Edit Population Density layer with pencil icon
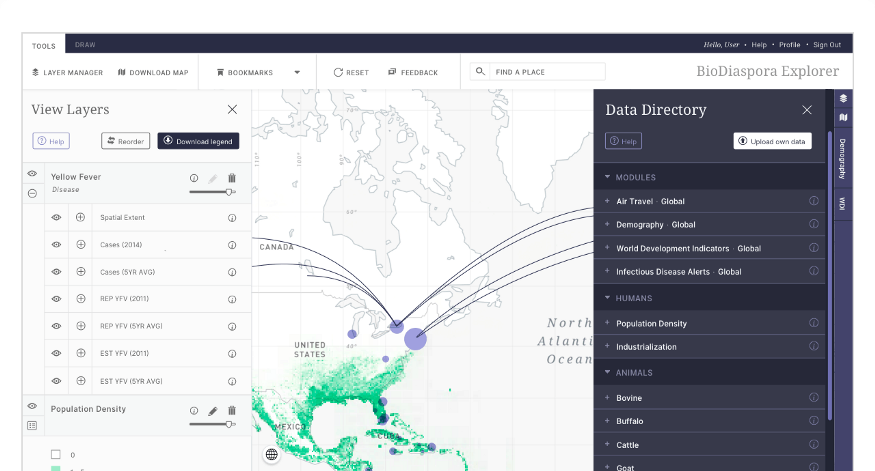Image resolution: width=875 pixels, height=471 pixels. coord(213,411)
